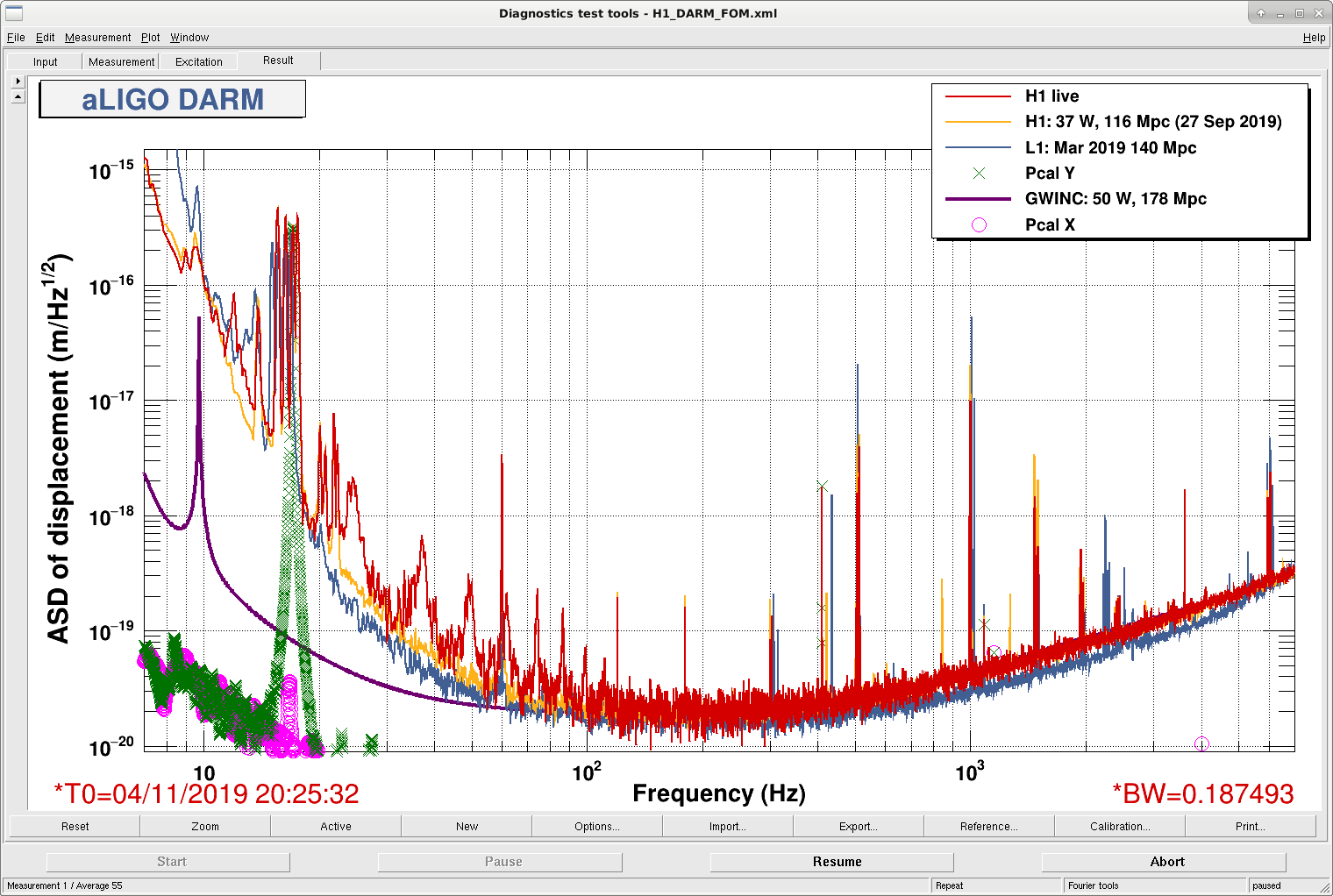This screenshot has height=896, width=1333.
Task: Open the Measurement menu in the menu bar
Action: [x=97, y=38]
